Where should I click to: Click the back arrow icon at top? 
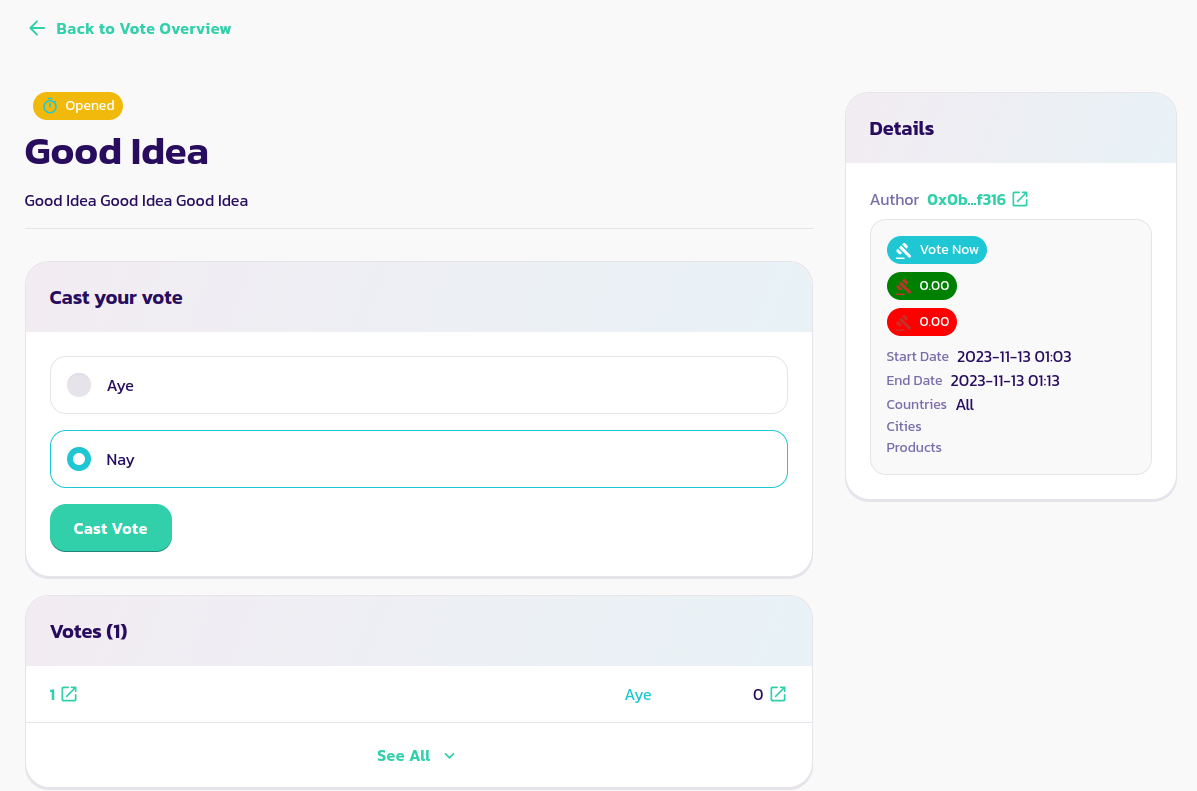(x=37, y=28)
